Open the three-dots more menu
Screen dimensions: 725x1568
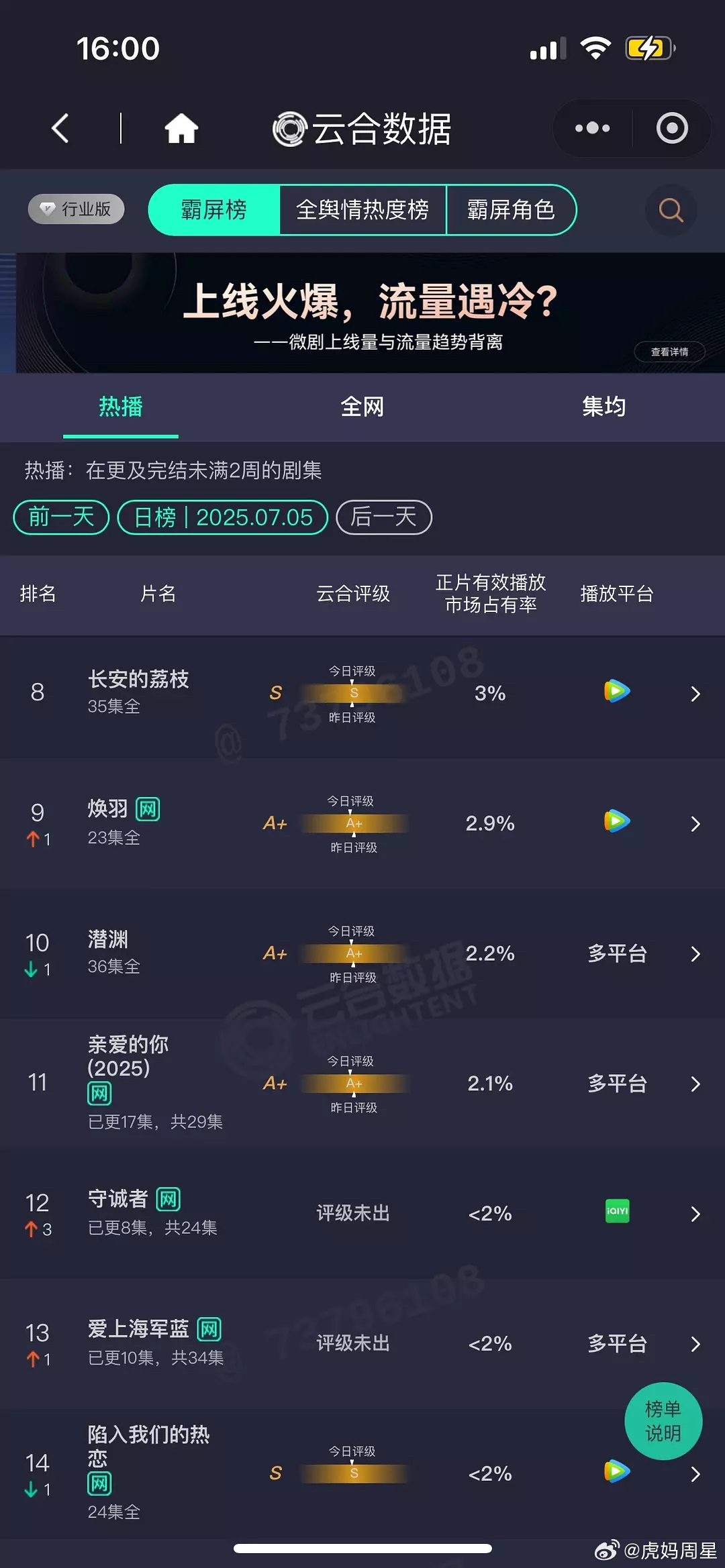tap(592, 128)
